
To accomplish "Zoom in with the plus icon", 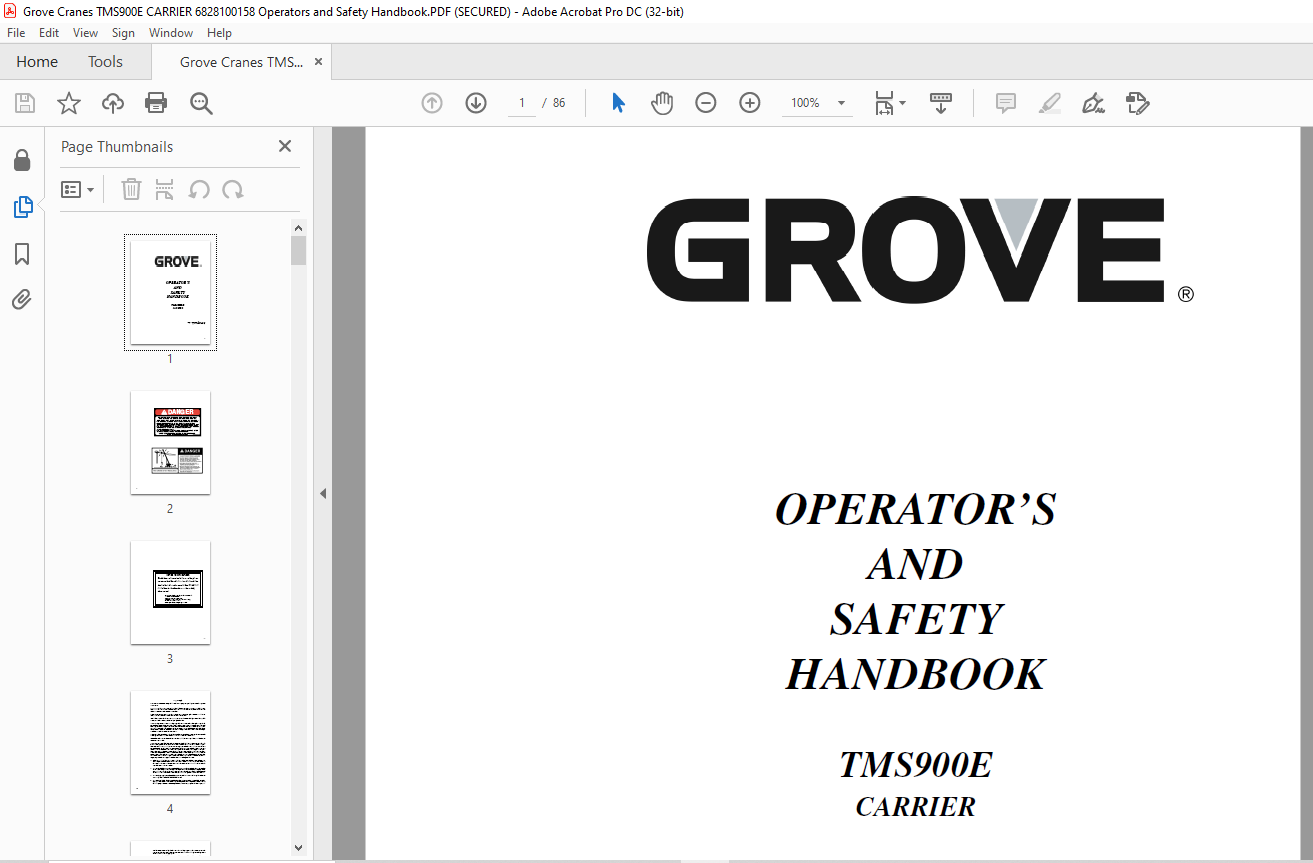I will pos(750,103).
